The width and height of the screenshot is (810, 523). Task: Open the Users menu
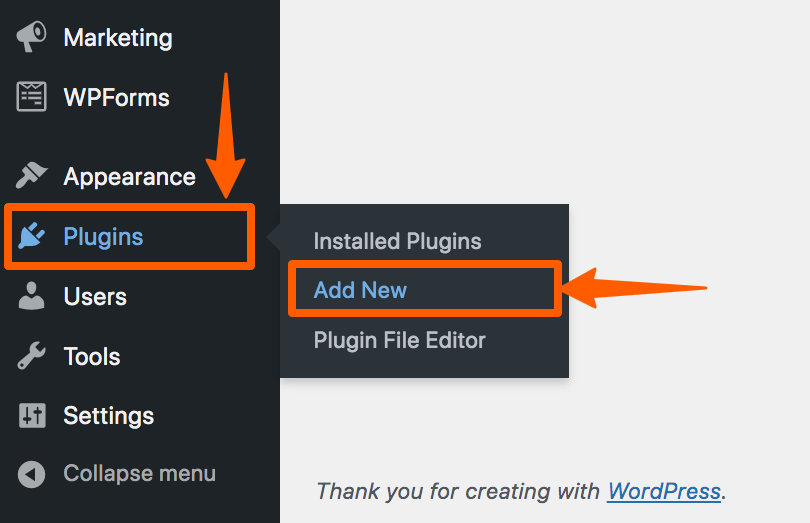(x=95, y=297)
